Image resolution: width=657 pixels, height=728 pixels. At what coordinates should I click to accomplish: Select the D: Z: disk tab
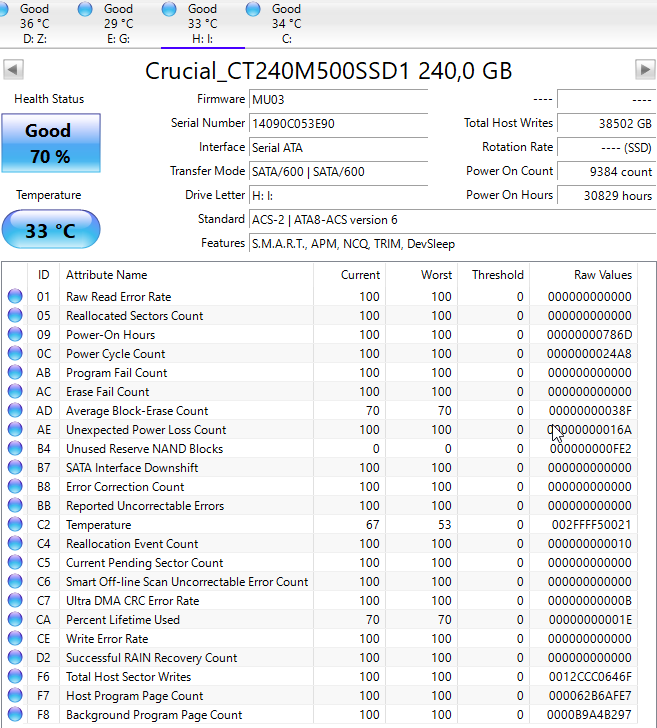pyautogui.click(x=35, y=23)
